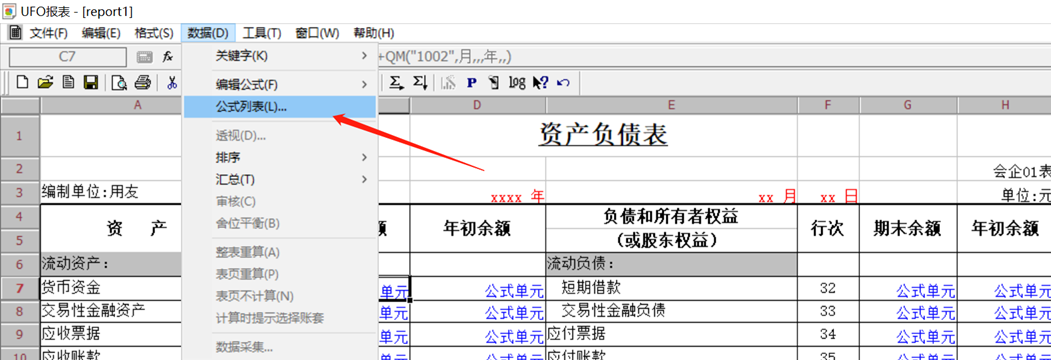Screen dimensions: 1051x360
Task: Select column D header
Action: pyautogui.click(x=477, y=105)
